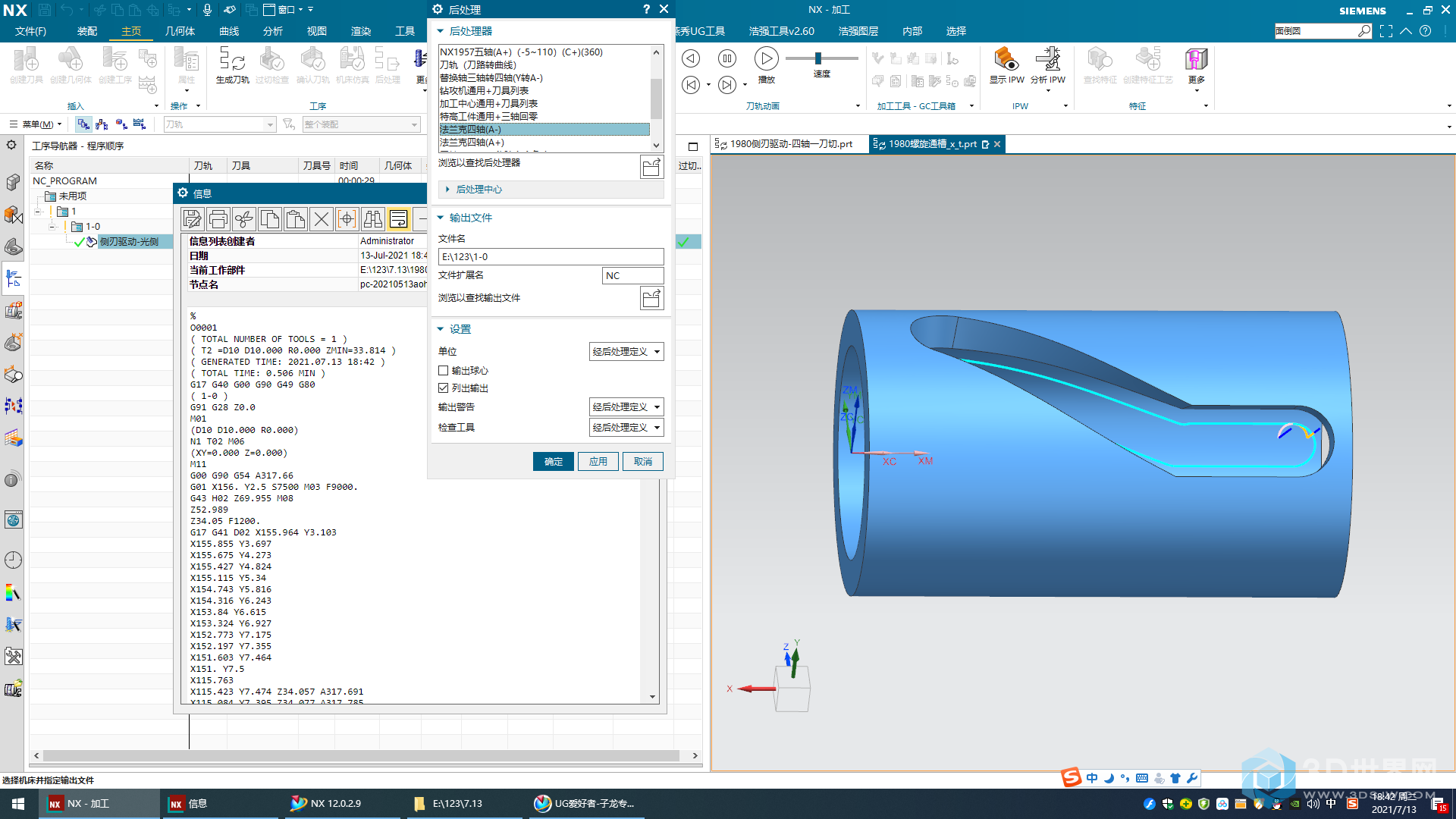Open the 菜单(M) menu button
1456x819 pixels.
[x=36, y=124]
